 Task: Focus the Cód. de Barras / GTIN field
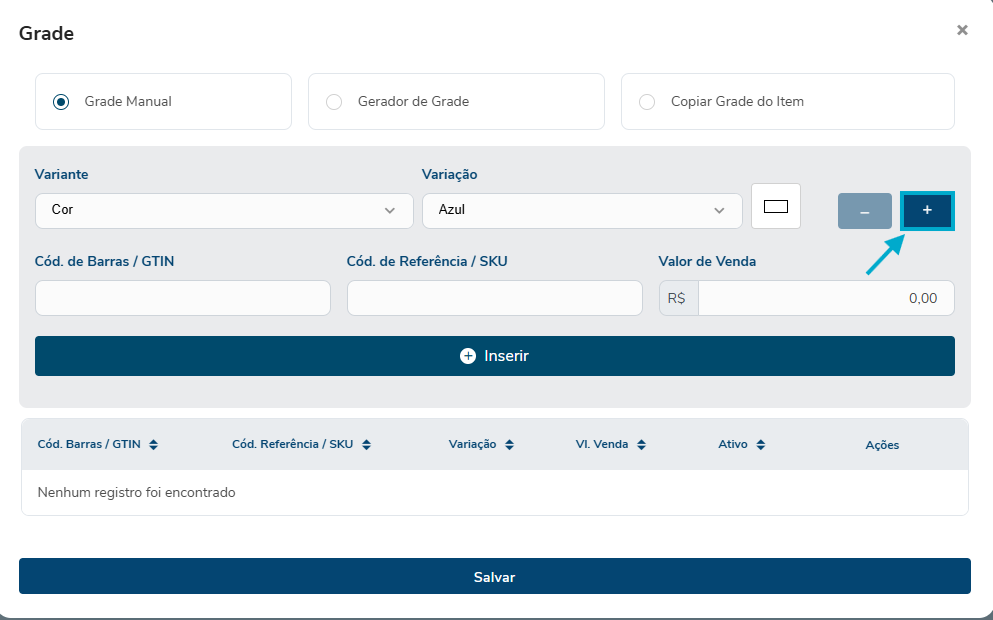(183, 298)
